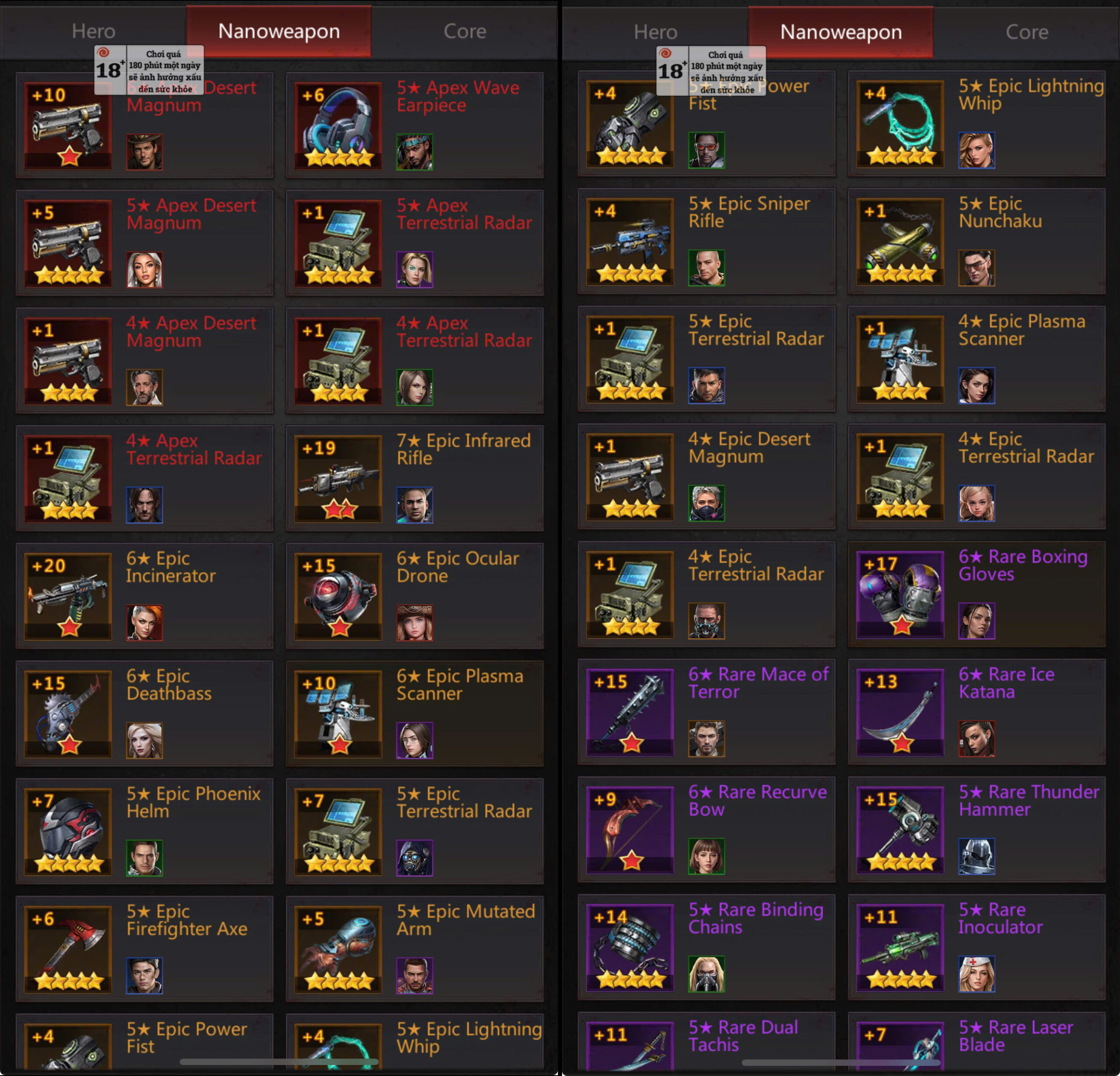Click the horizontal scroll bar at left panel bottom
Screen dimensions: 1120x1076
[x=279, y=1062]
